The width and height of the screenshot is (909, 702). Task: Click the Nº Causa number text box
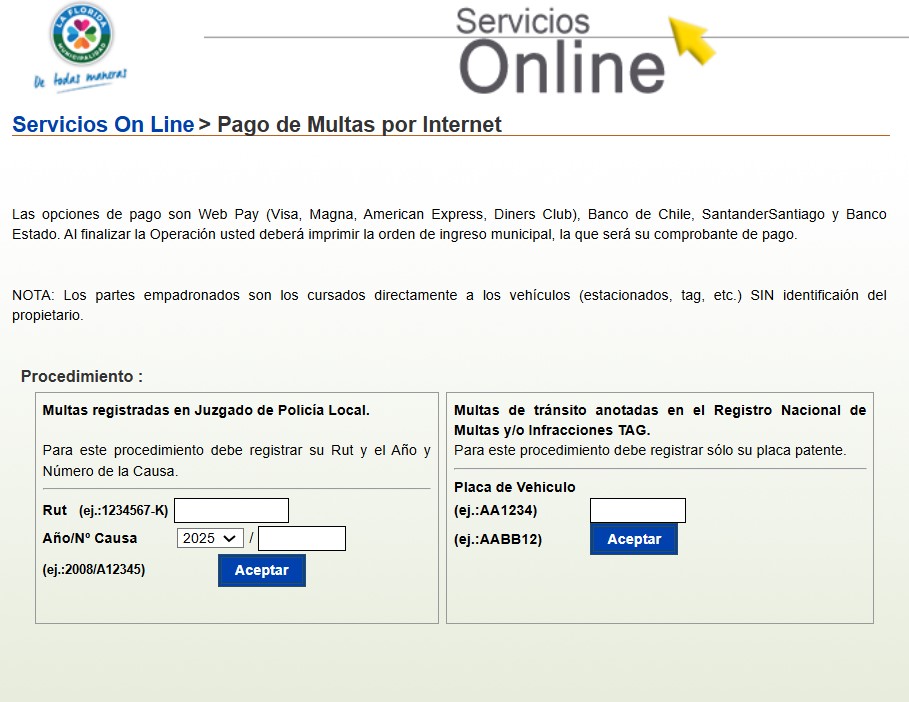coord(301,538)
